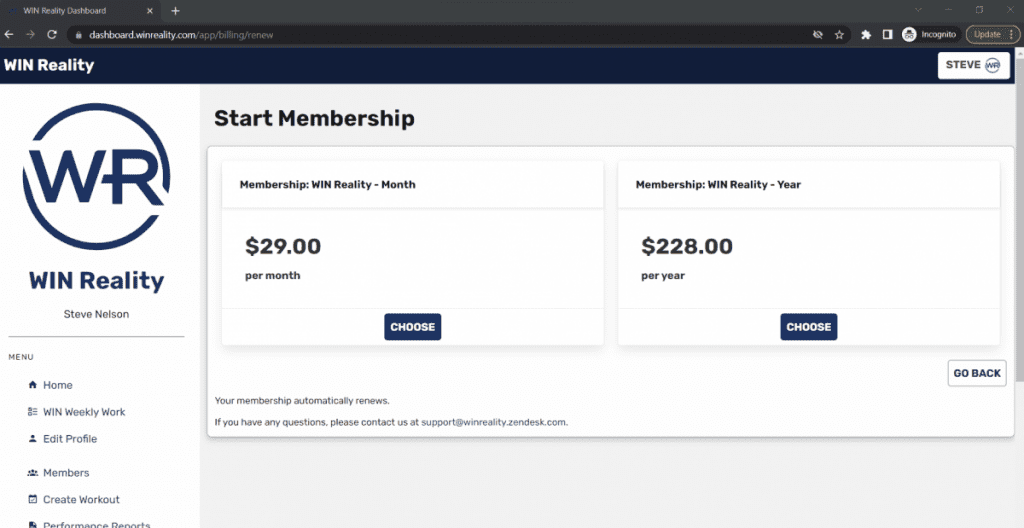Viewport: 1024px width, 528px height.
Task: Click the Chrome Update button
Action: point(992,35)
